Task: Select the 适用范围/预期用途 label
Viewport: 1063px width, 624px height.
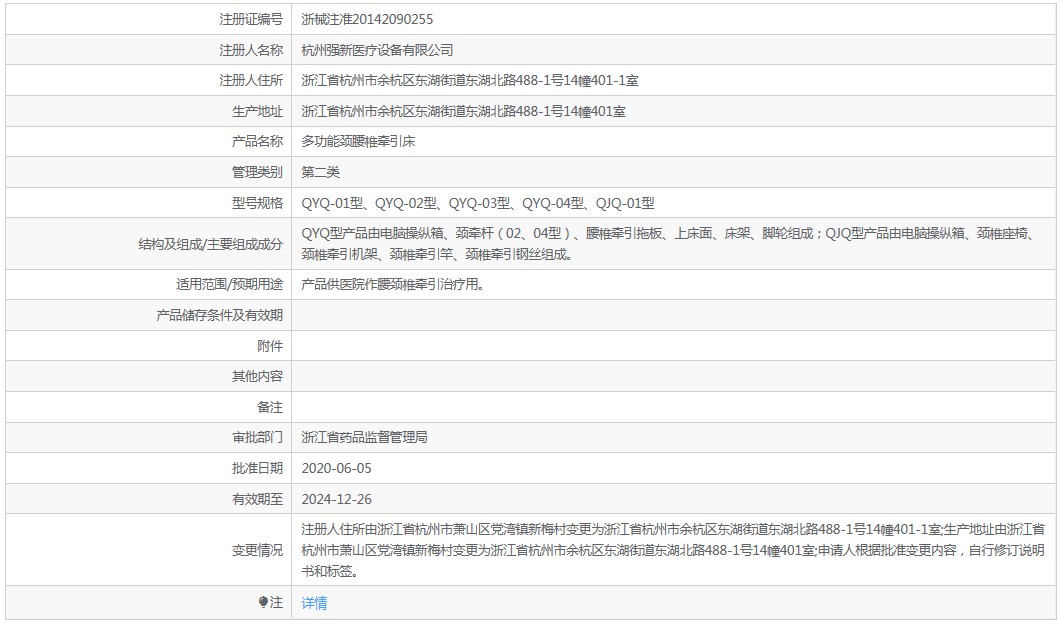Action: (229, 285)
